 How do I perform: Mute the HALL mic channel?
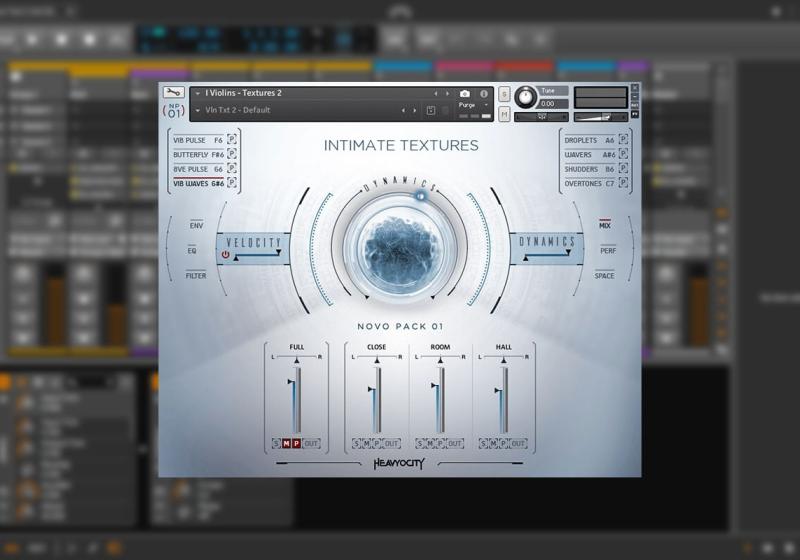pyautogui.click(x=493, y=443)
